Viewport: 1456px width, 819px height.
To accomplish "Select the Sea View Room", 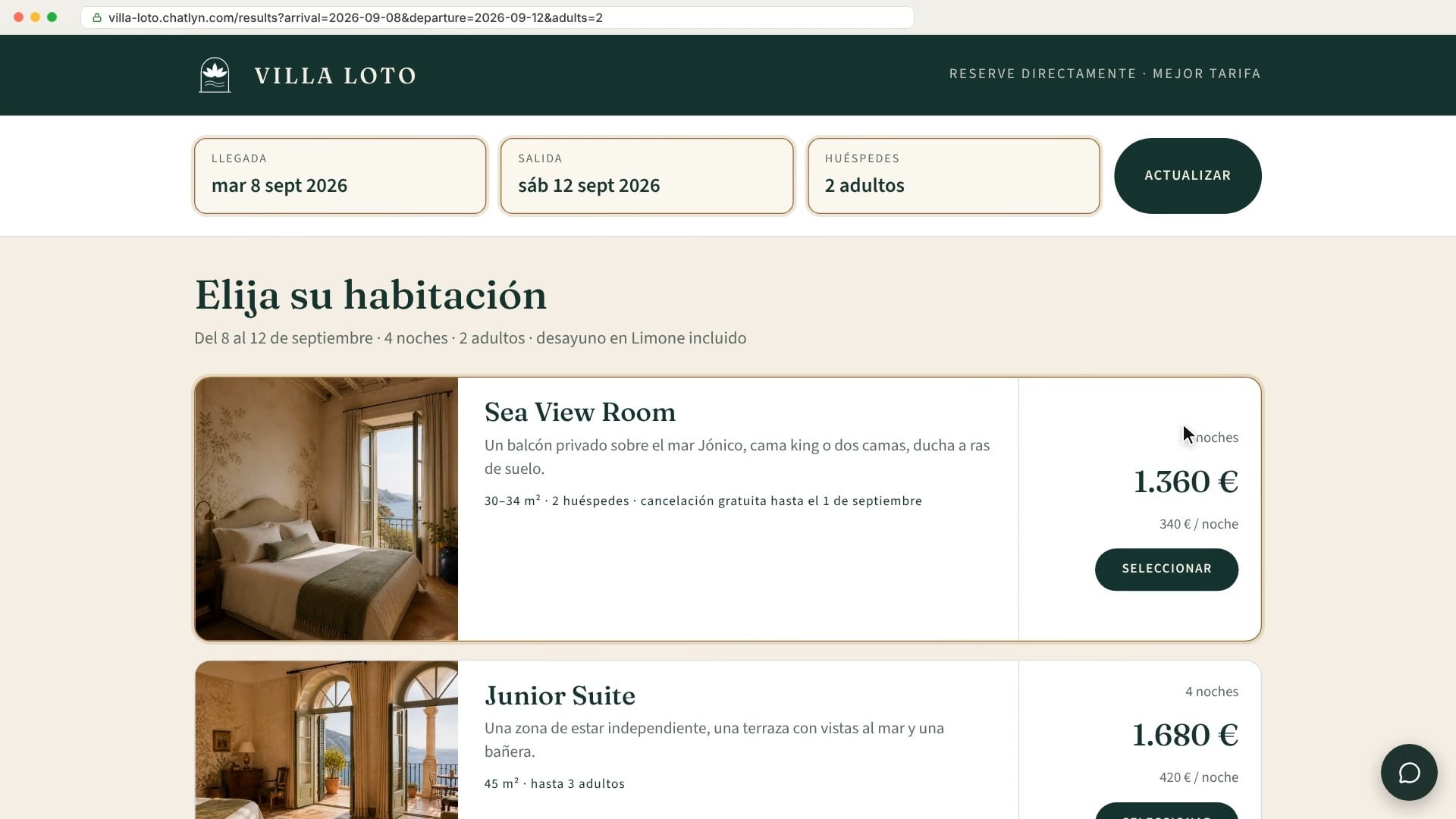I will [1166, 570].
